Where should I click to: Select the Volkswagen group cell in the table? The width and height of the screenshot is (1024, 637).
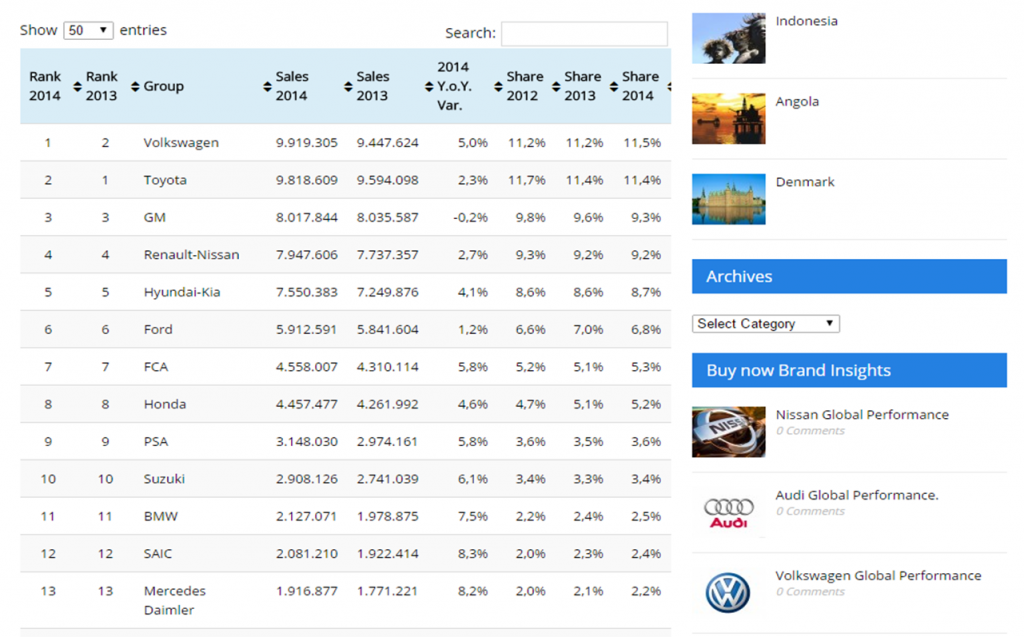[181, 142]
